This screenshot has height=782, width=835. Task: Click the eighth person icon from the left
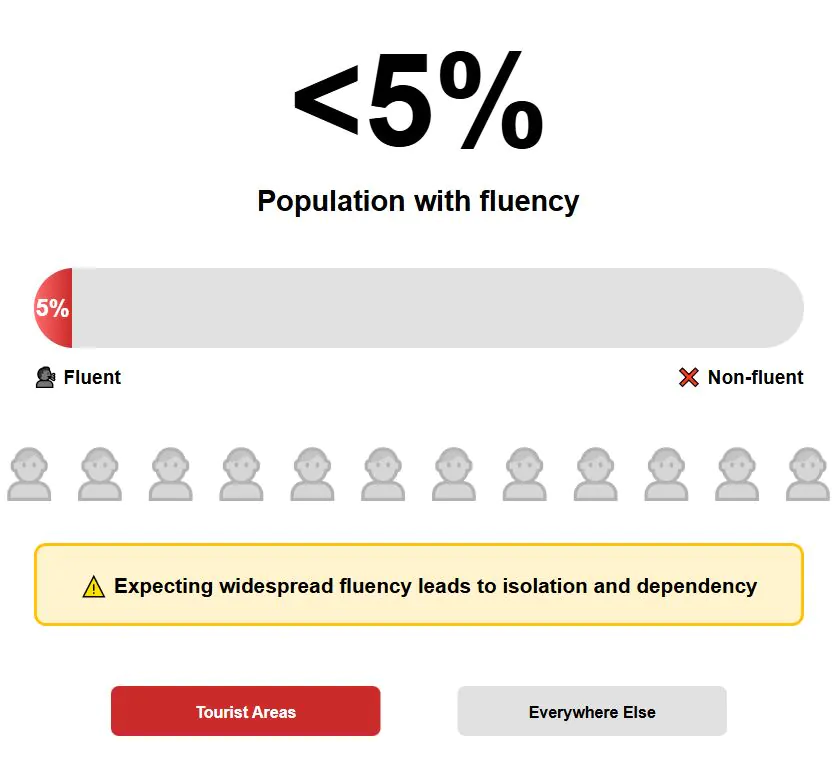(525, 474)
